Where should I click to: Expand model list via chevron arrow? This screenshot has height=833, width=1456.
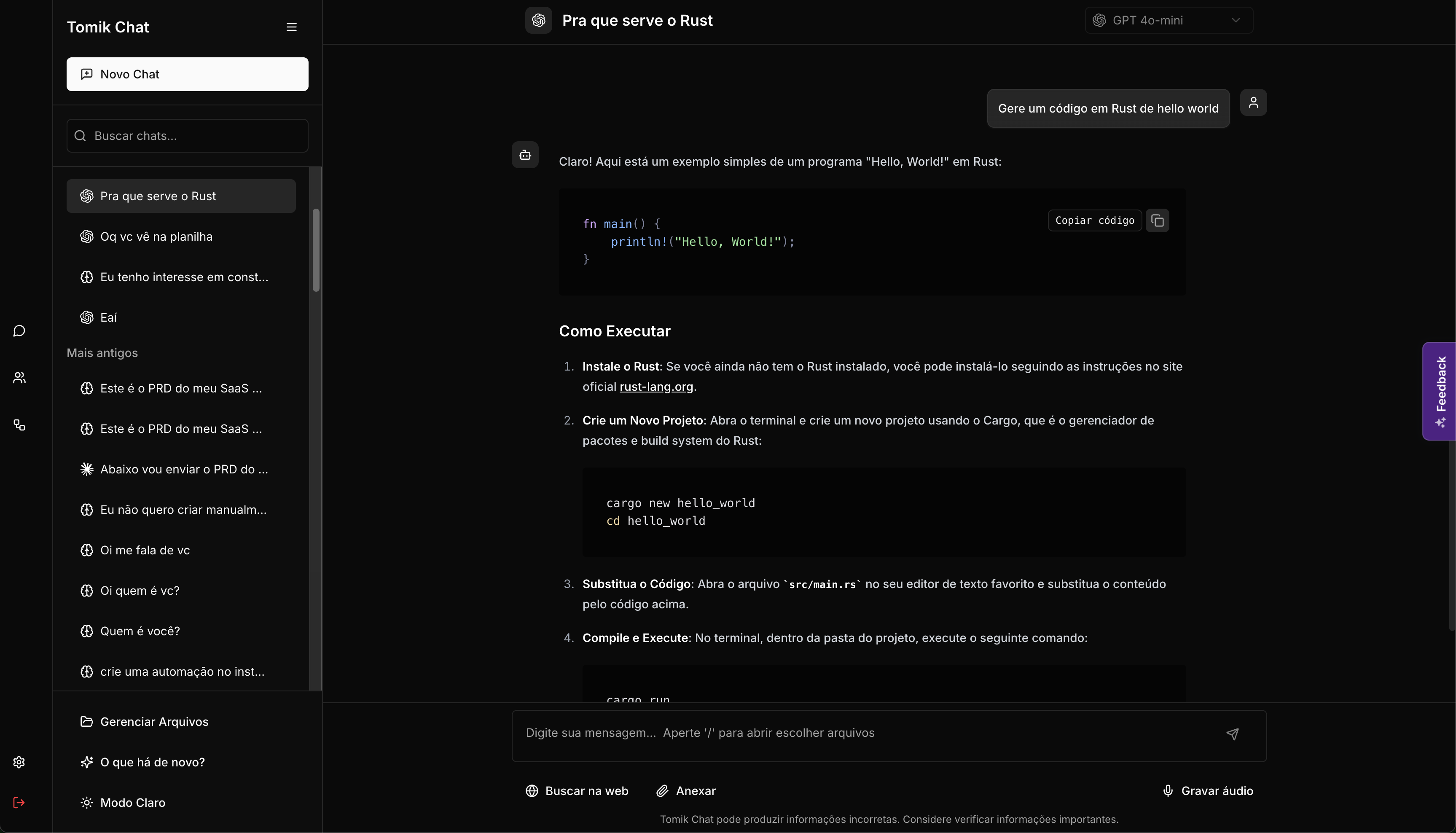pos(1236,21)
